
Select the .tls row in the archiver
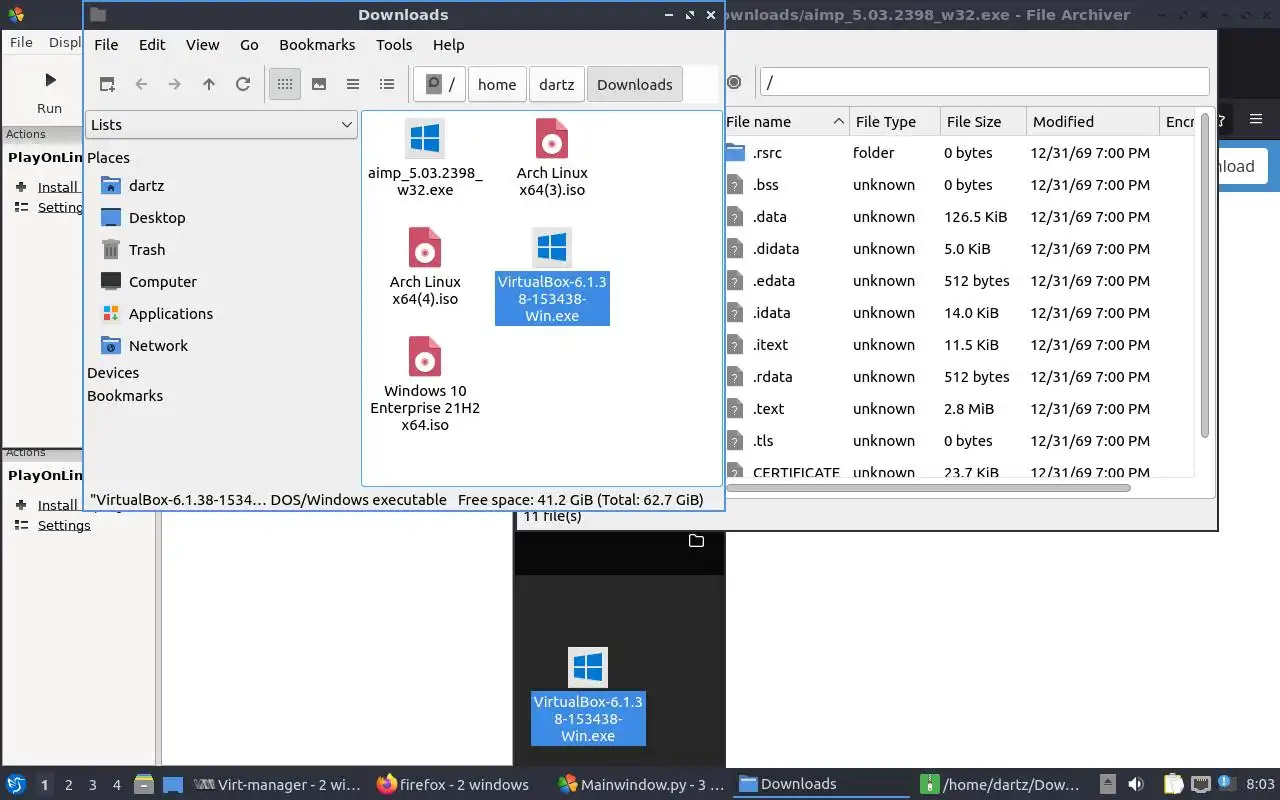point(960,441)
